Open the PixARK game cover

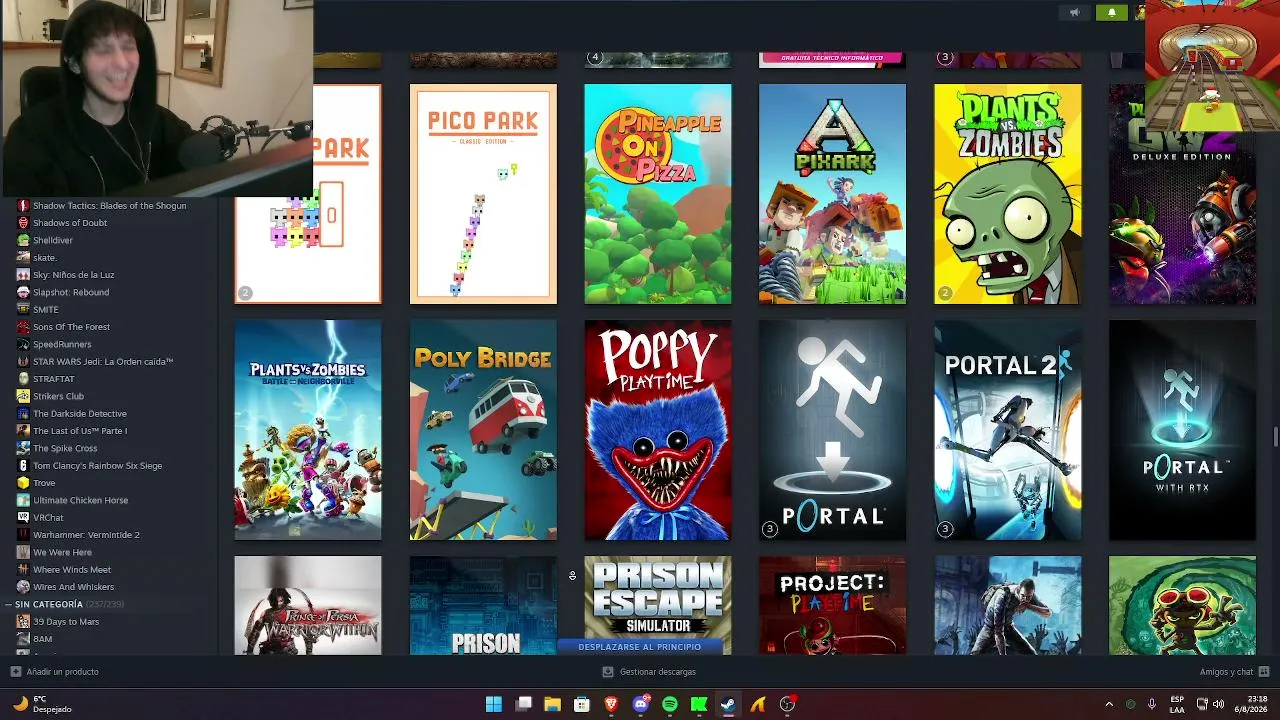click(832, 194)
